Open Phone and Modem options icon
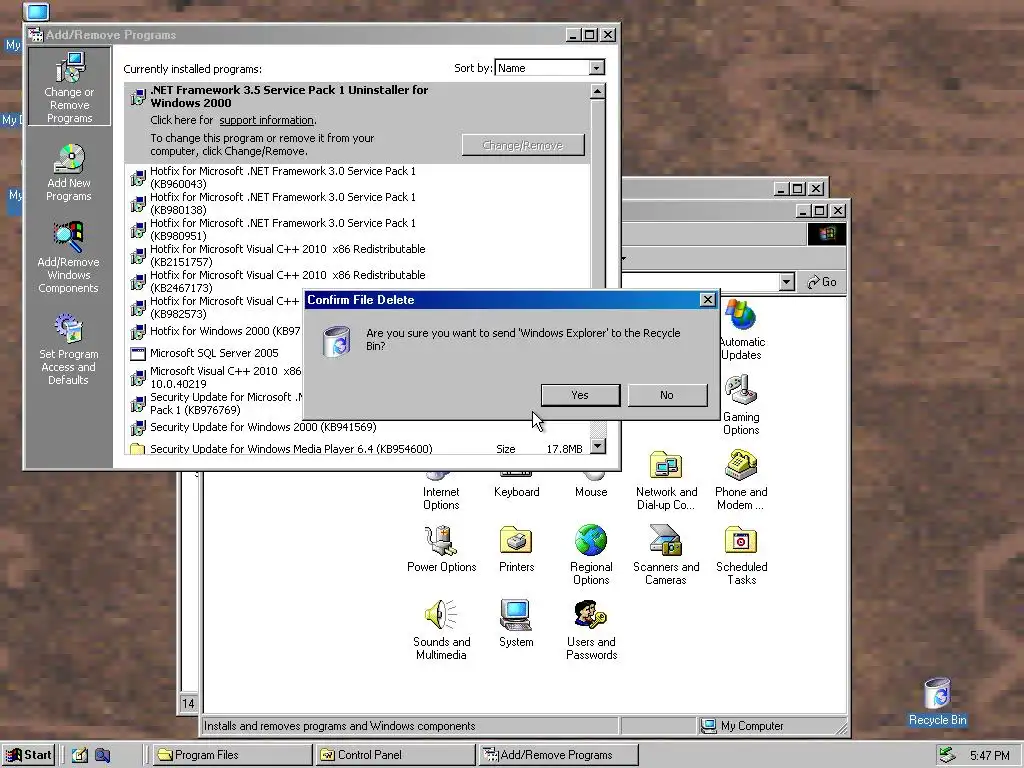The height and width of the screenshot is (768, 1024). tap(741, 480)
